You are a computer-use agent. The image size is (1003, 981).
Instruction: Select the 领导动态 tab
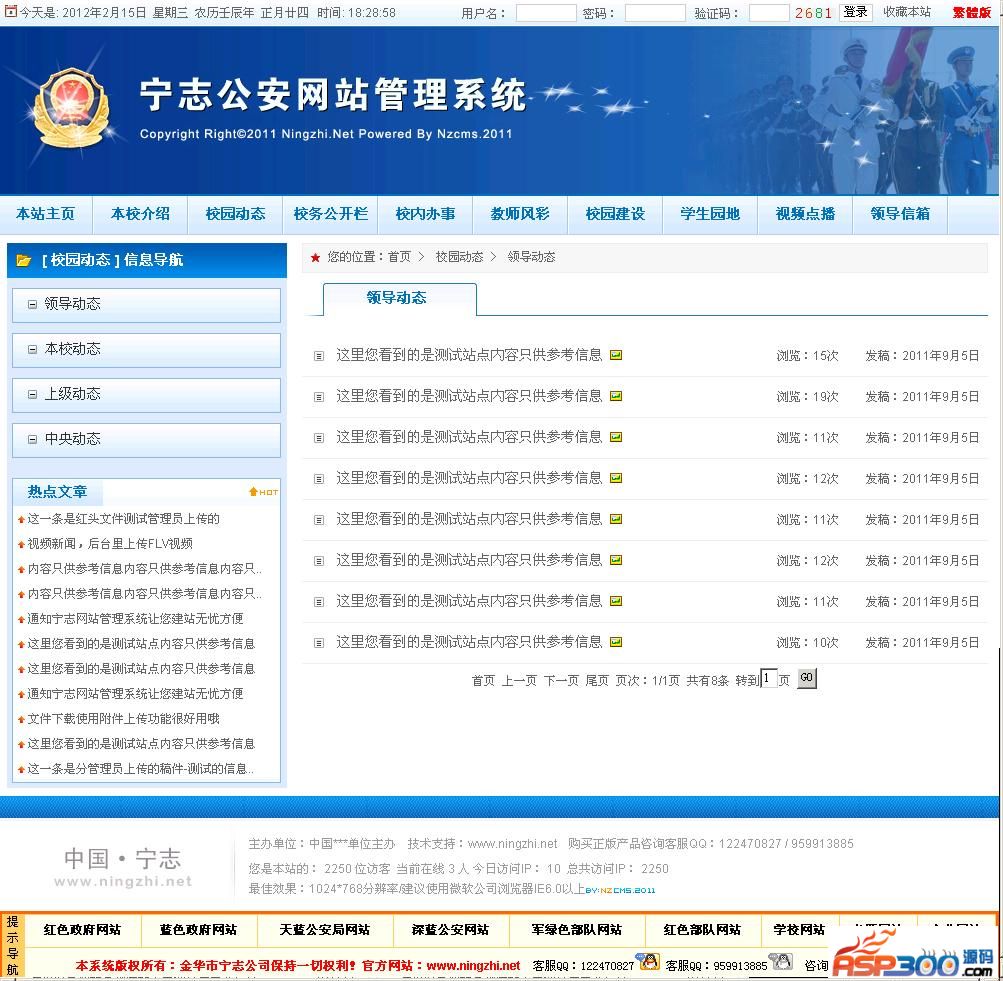coord(397,298)
